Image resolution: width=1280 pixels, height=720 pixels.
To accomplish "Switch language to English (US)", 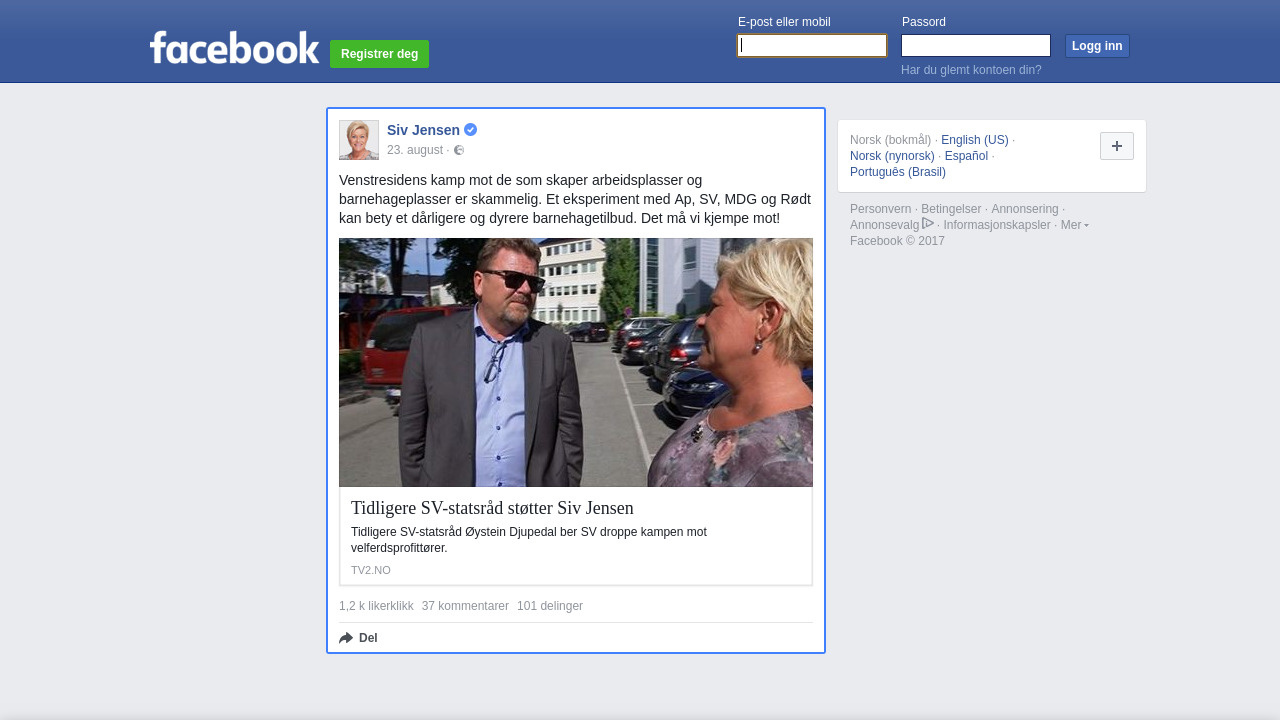I will click(974, 140).
